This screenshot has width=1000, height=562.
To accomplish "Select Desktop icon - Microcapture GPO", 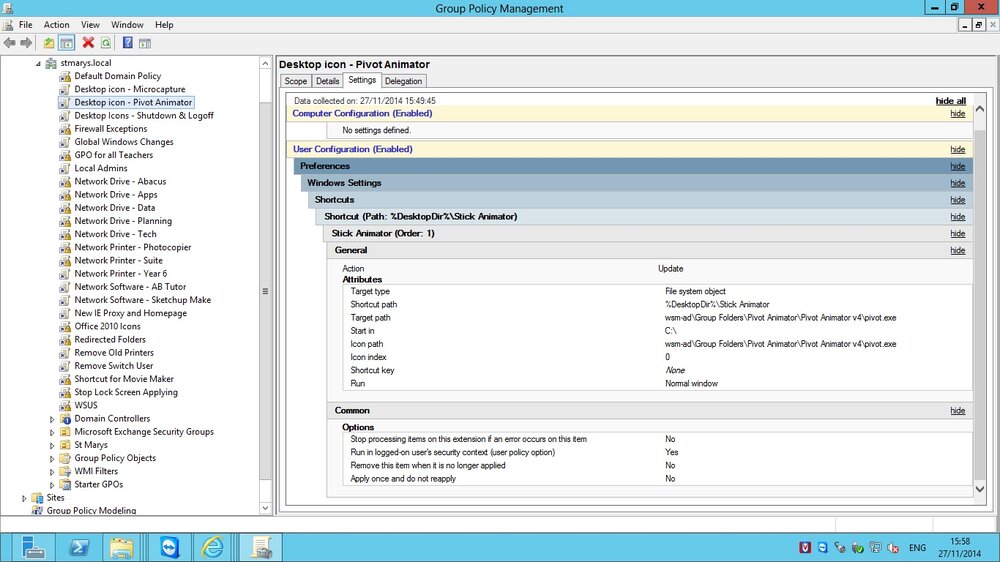I will point(129,89).
